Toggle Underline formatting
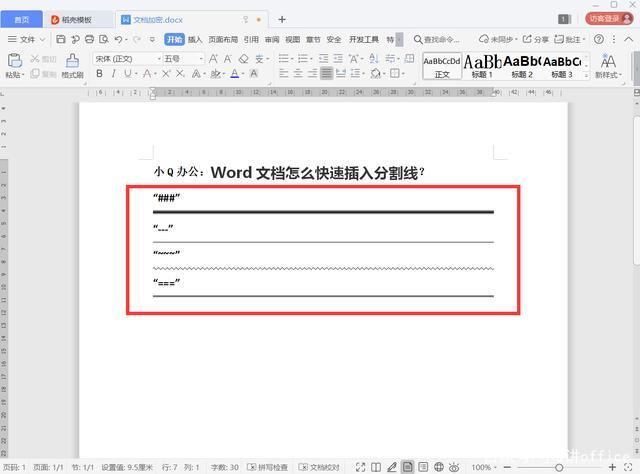 point(128,73)
